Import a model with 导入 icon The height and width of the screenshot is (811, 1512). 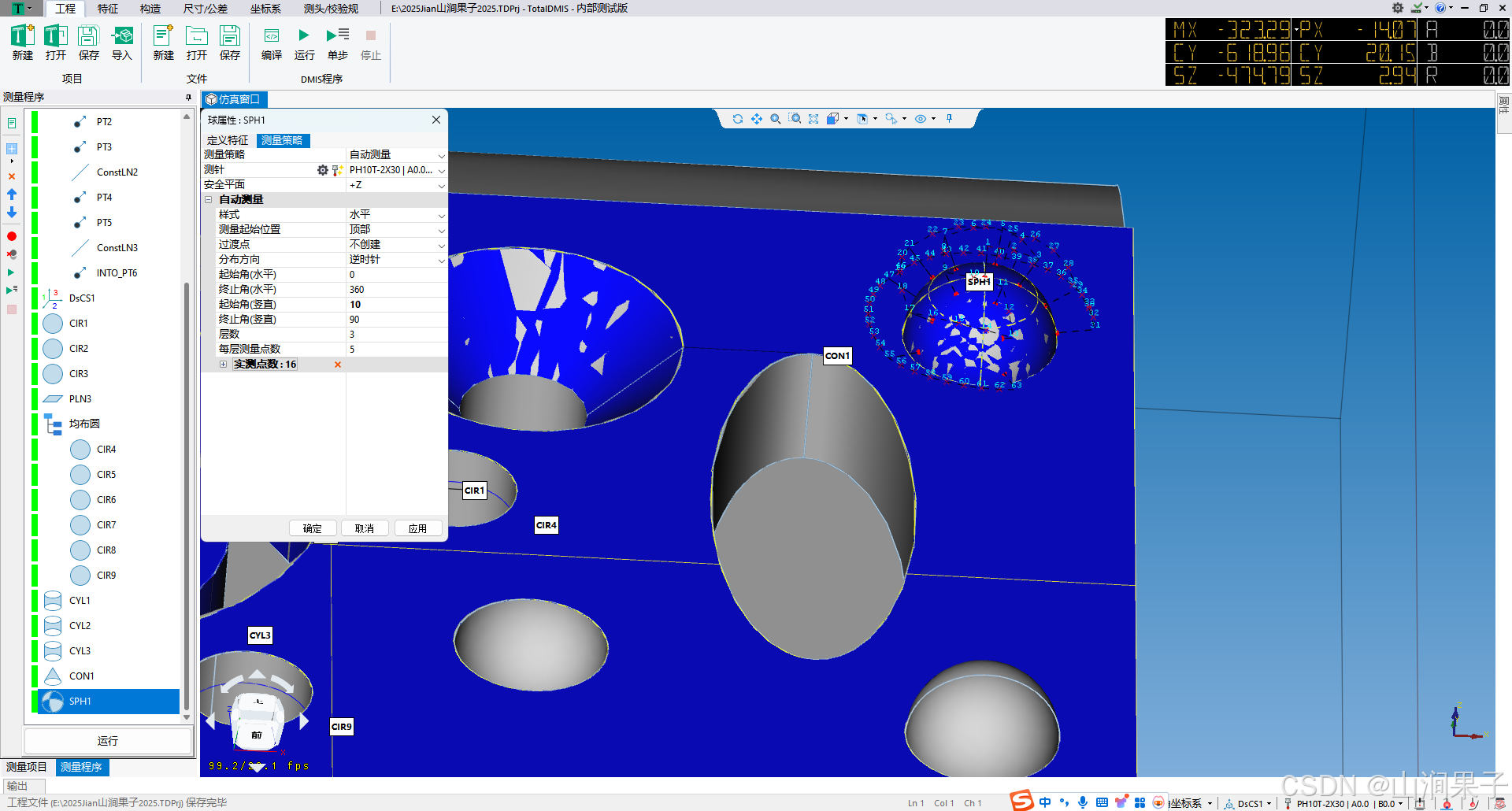pos(122,43)
